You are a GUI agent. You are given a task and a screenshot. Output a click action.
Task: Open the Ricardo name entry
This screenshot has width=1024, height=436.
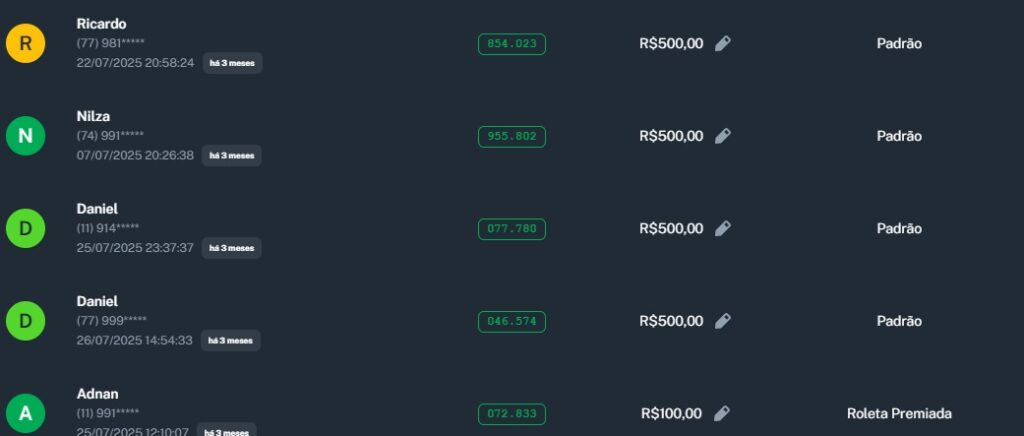click(101, 24)
